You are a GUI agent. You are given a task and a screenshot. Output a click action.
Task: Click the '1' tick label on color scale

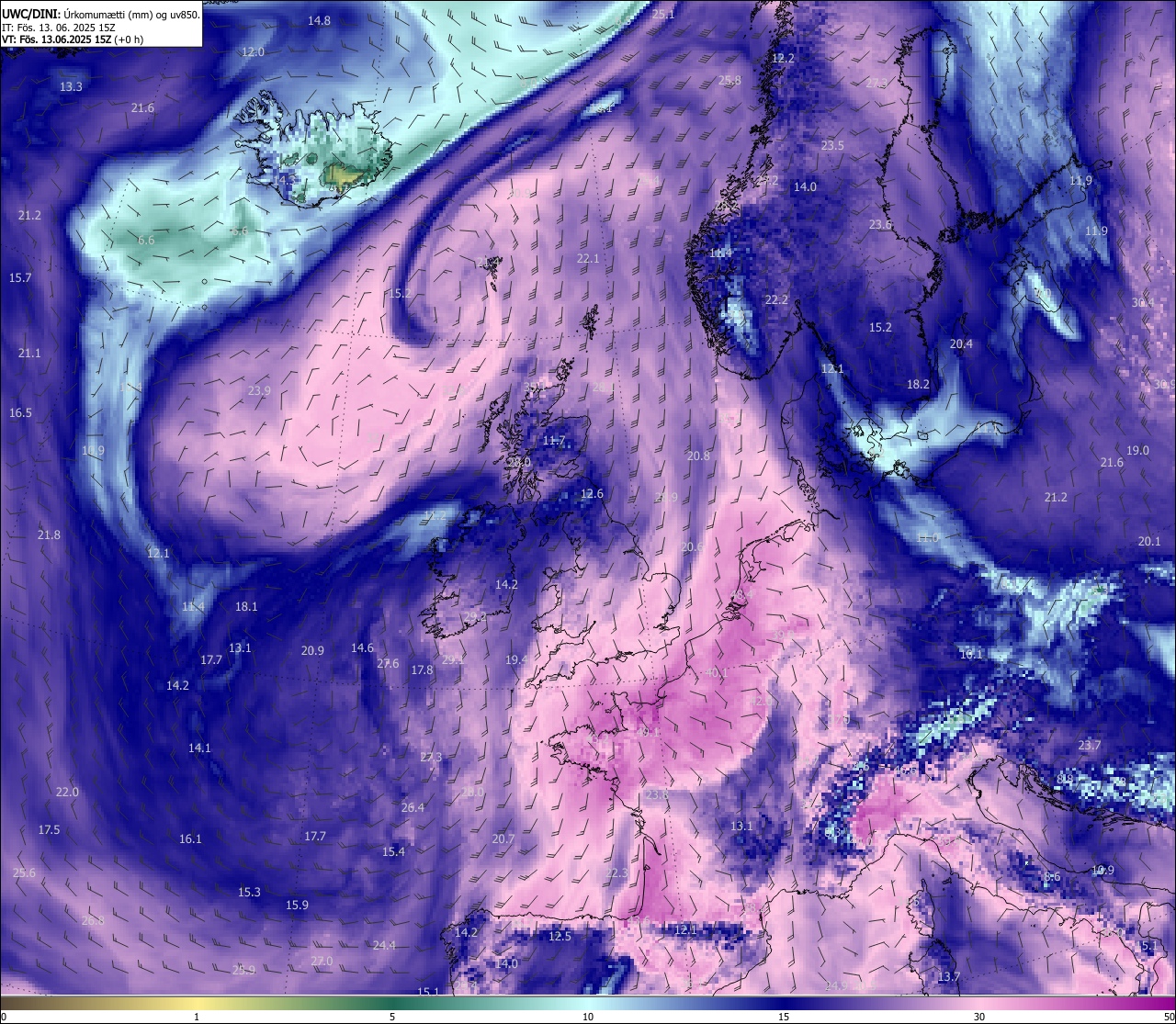click(x=197, y=1017)
